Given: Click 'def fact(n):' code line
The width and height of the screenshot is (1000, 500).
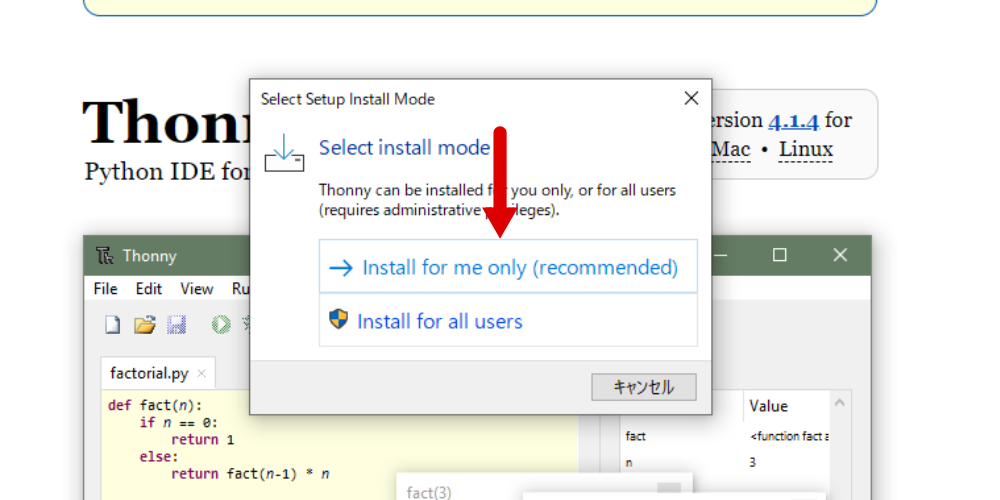Looking at the screenshot, I should pos(154,406).
